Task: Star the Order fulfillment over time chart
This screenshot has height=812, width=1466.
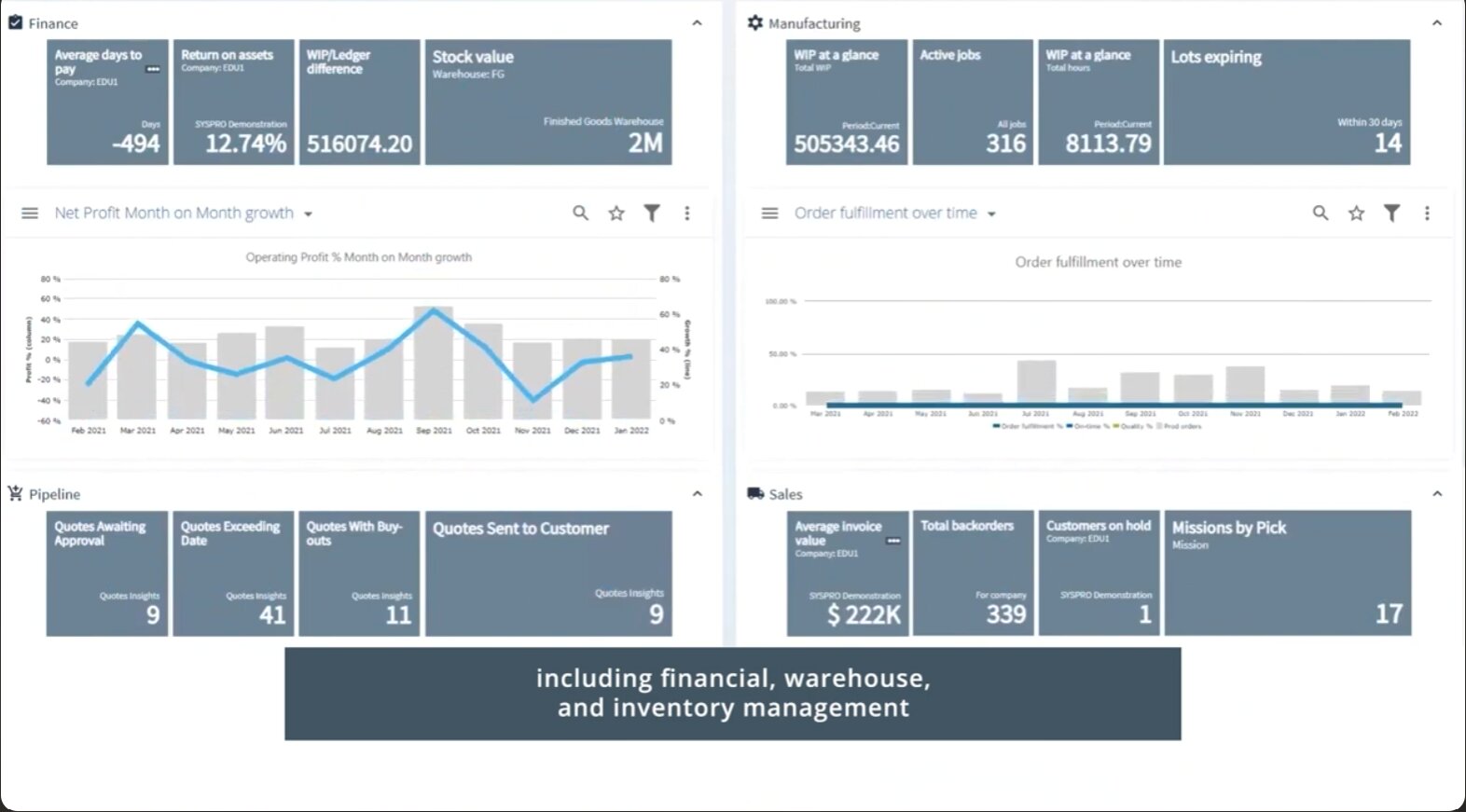Action: 1356,213
